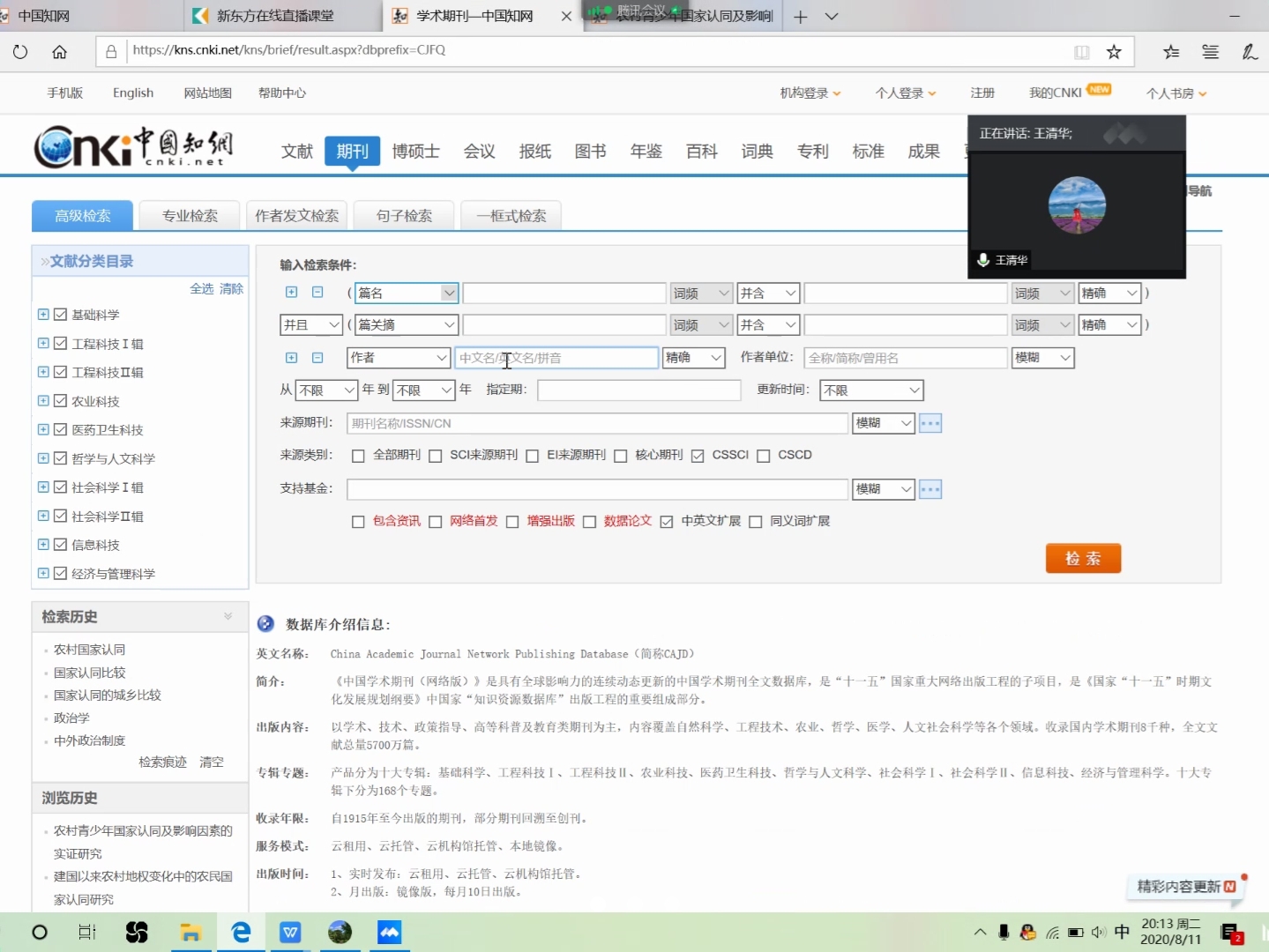Viewport: 1269px width, 952px height.
Task: Select the 报纸 database menu
Action: [535, 152]
